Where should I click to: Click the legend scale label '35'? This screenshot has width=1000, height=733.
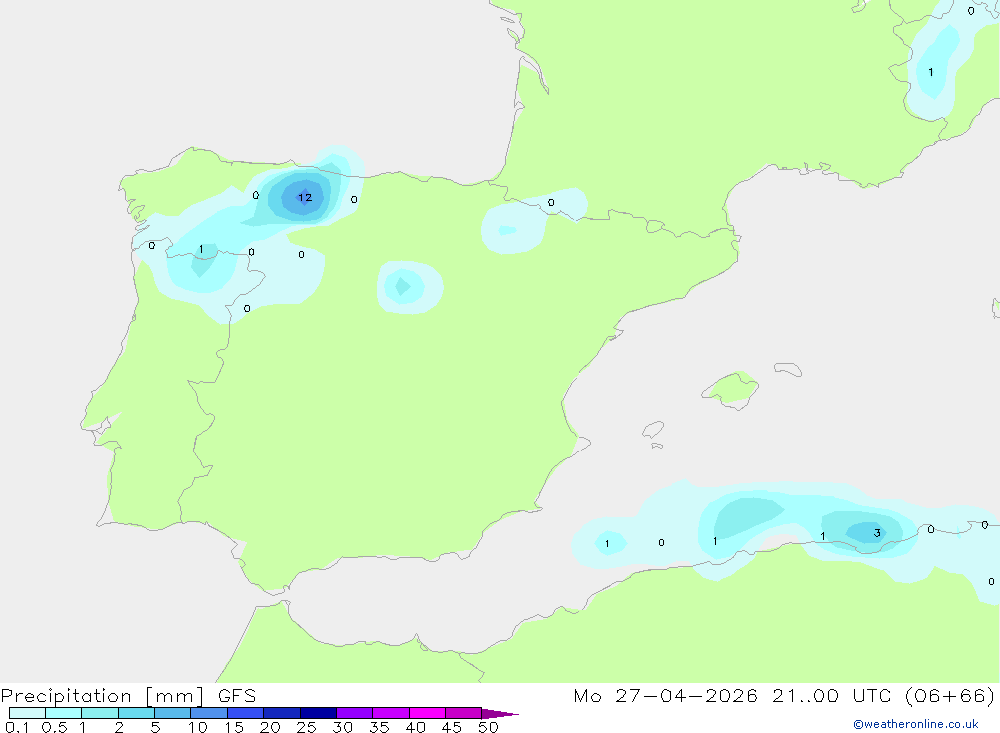click(379, 727)
